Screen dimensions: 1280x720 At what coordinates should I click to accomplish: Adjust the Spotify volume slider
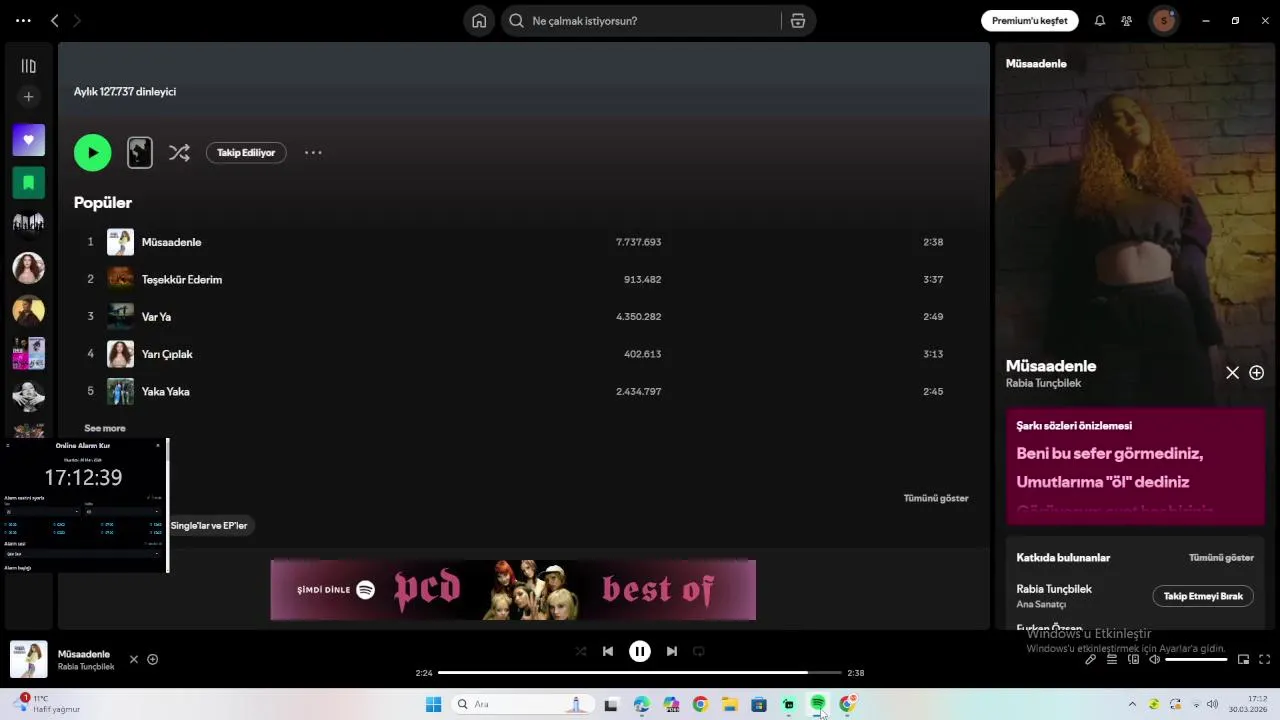(x=1196, y=660)
